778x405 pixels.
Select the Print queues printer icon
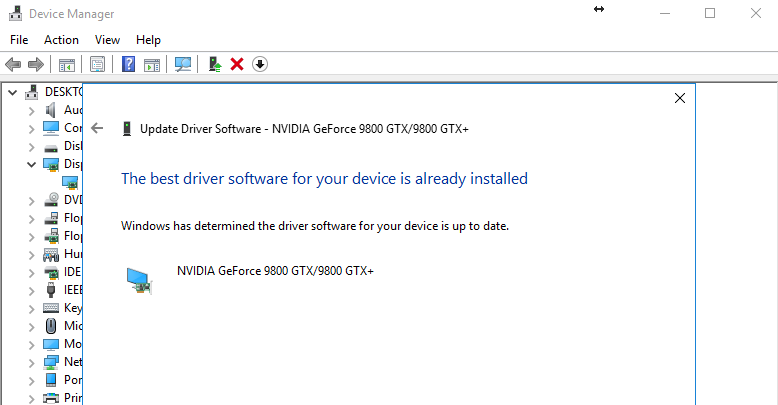click(51, 398)
